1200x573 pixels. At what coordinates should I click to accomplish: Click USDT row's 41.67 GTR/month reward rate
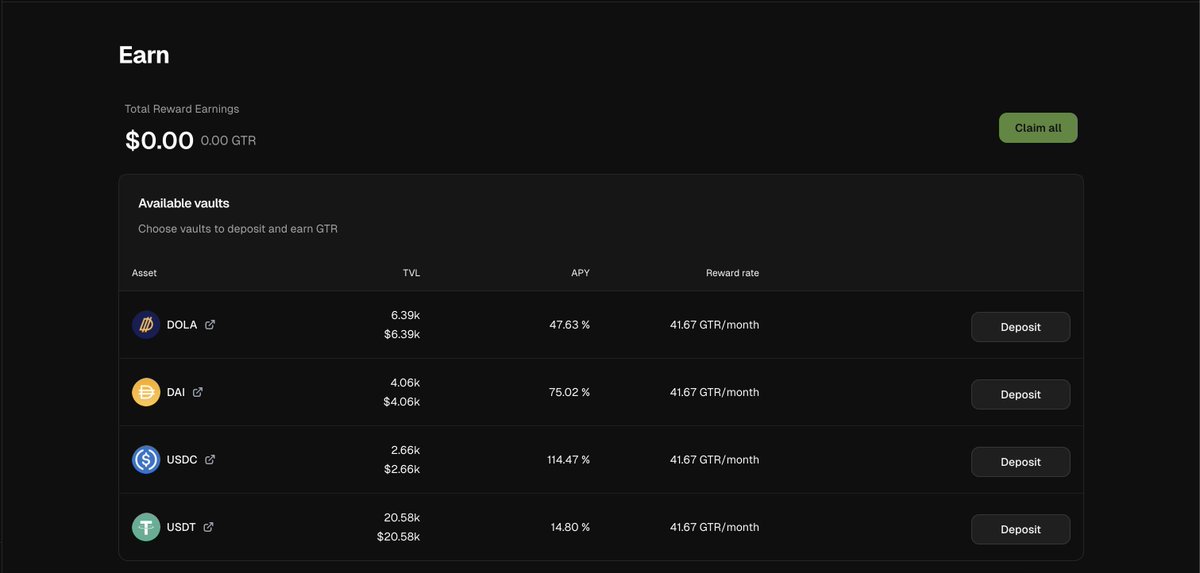pyautogui.click(x=715, y=527)
